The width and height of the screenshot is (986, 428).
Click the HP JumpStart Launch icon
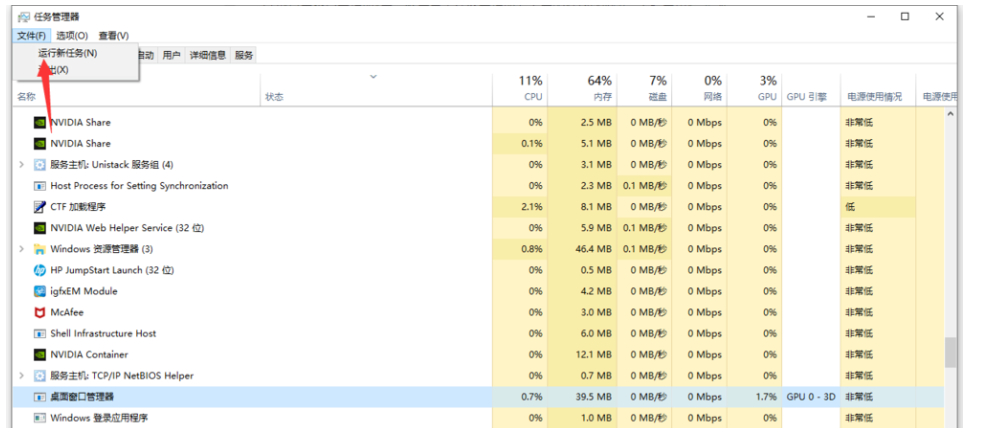coord(40,270)
